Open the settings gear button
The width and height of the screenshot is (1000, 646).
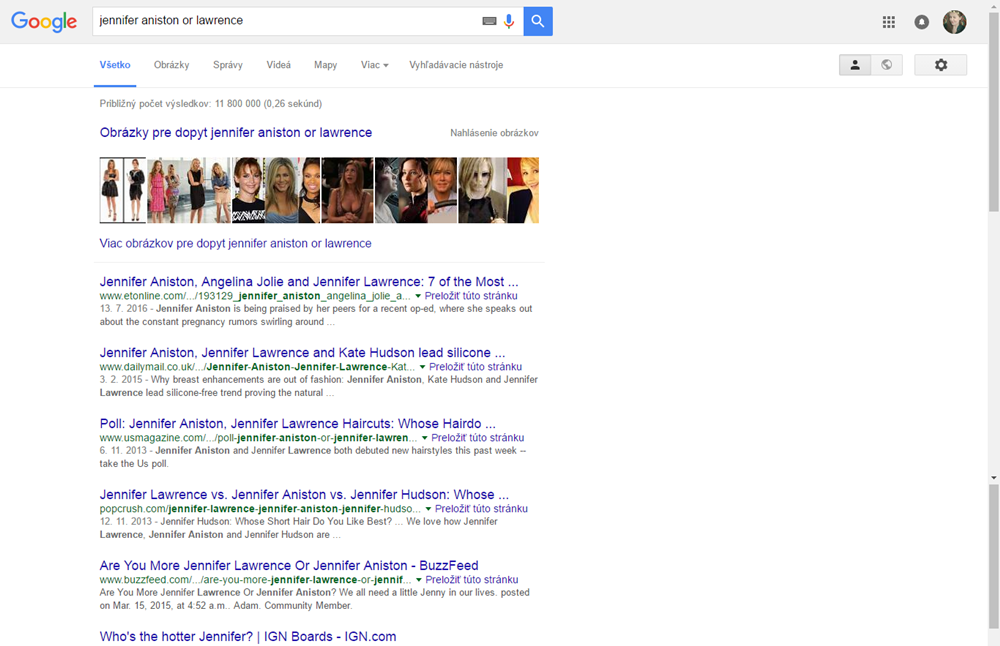point(941,65)
